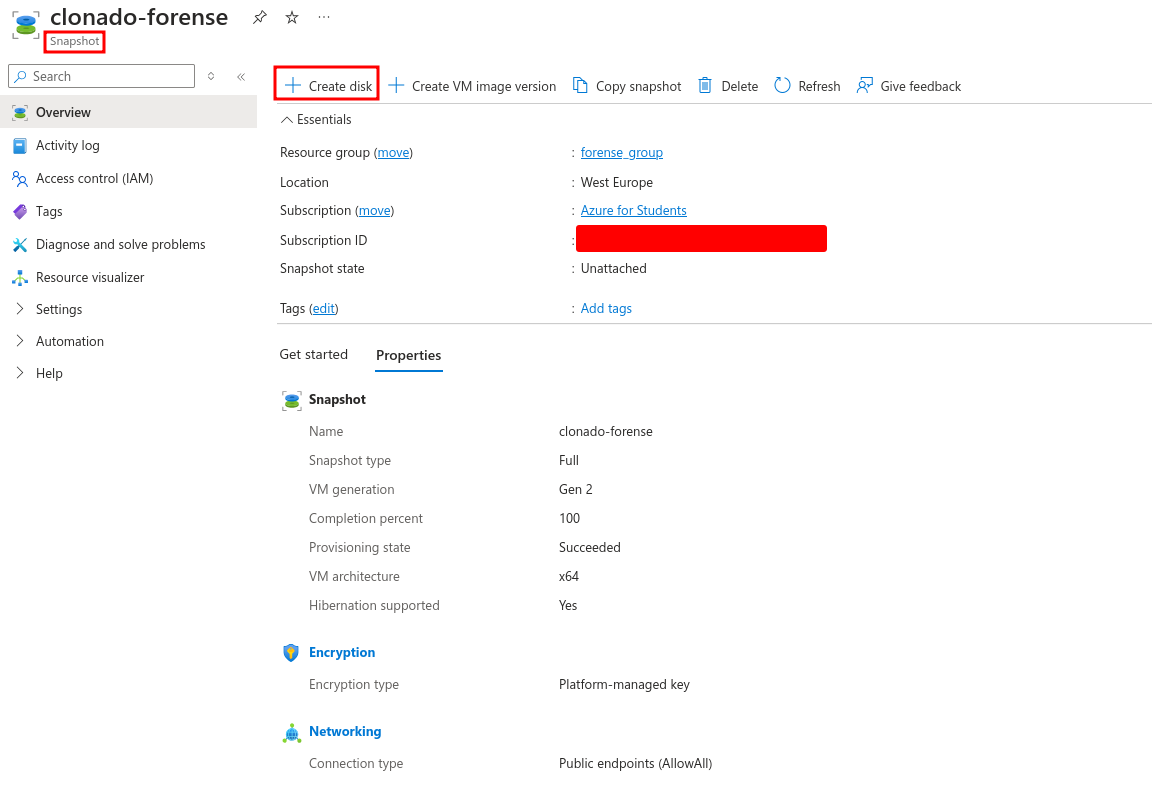Click Add tags link
This screenshot has height=787, width=1152.
tap(606, 309)
